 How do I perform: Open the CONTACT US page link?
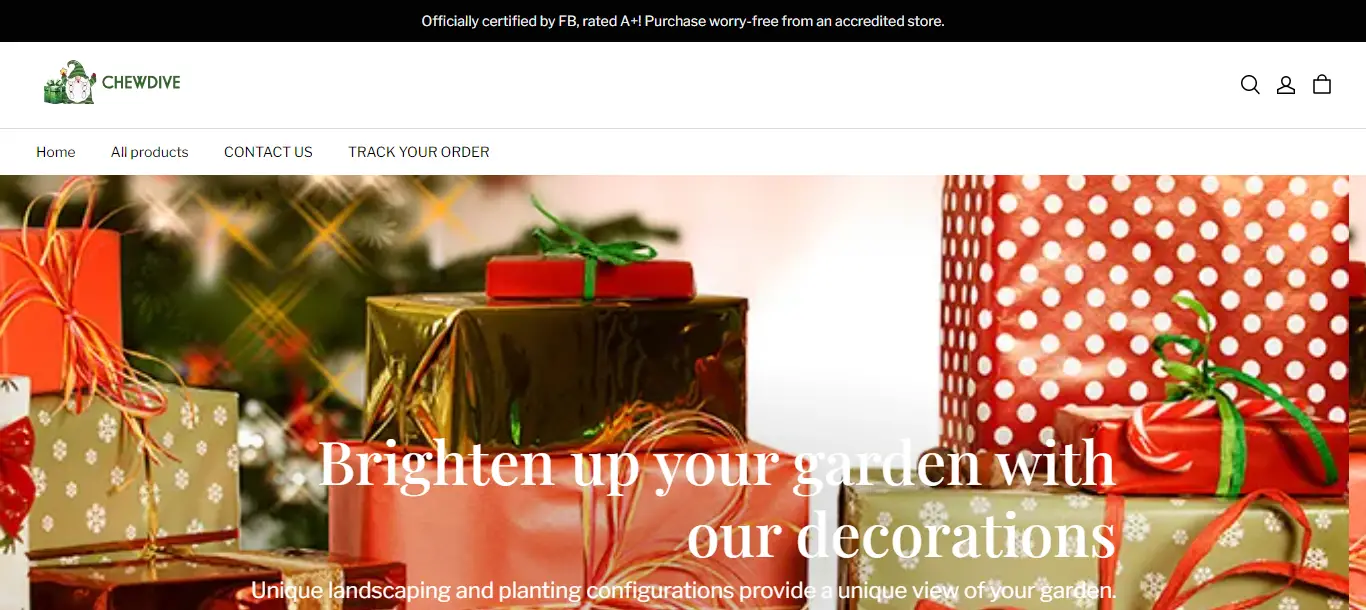pyautogui.click(x=268, y=152)
